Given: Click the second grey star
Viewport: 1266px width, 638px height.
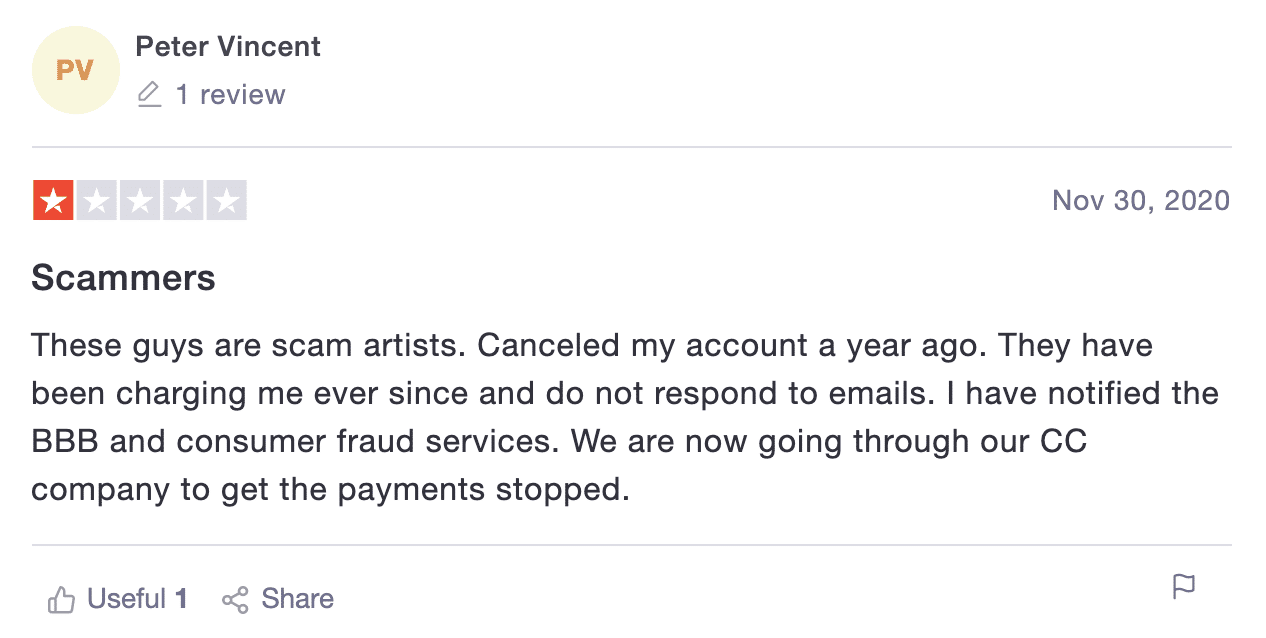Looking at the screenshot, I should click(x=97, y=201).
